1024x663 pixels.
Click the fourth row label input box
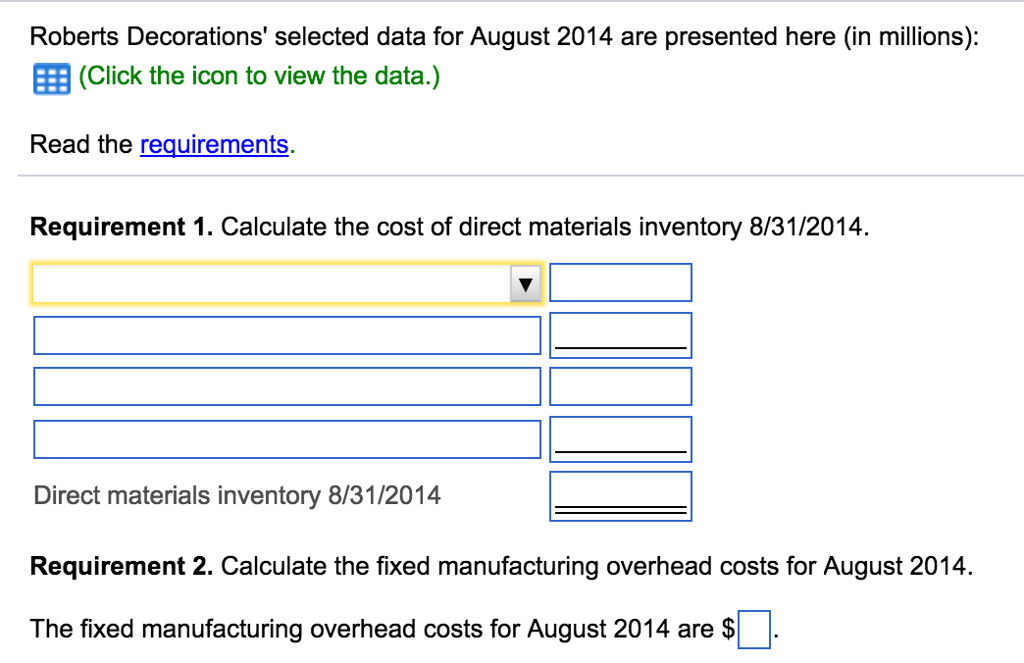[287, 438]
